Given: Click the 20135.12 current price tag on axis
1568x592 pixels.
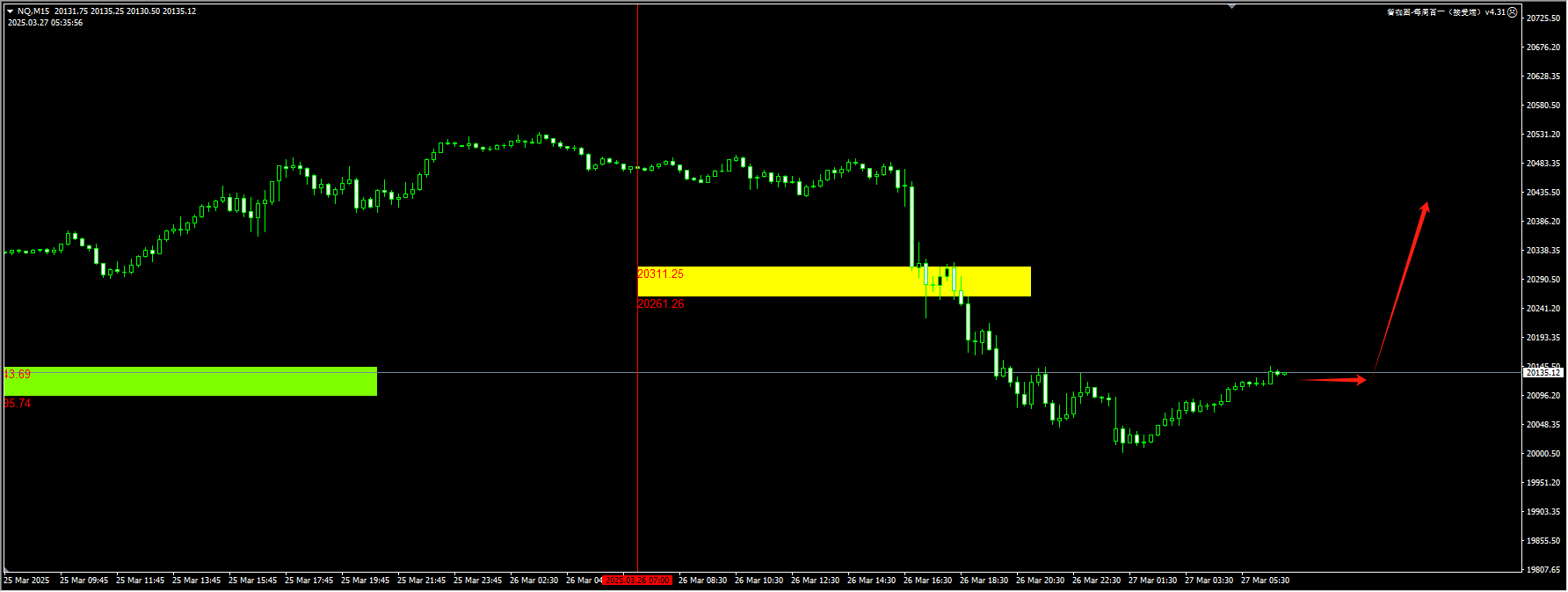Looking at the screenshot, I should 1543,373.
